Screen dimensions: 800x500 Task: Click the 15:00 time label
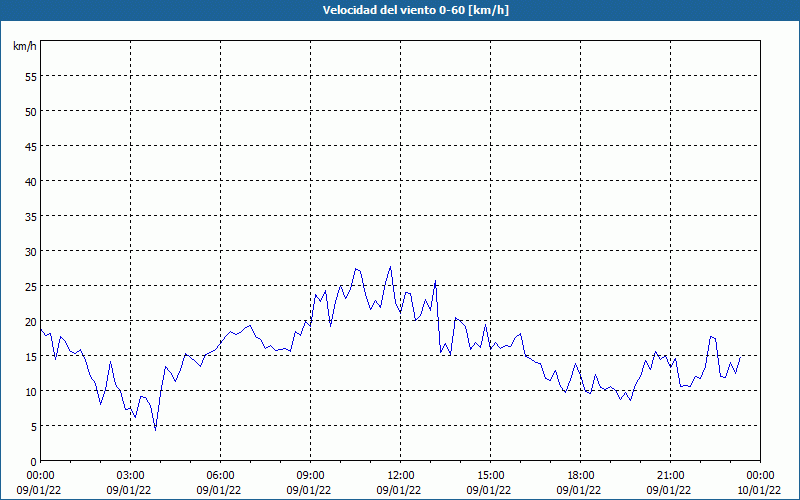[491, 476]
